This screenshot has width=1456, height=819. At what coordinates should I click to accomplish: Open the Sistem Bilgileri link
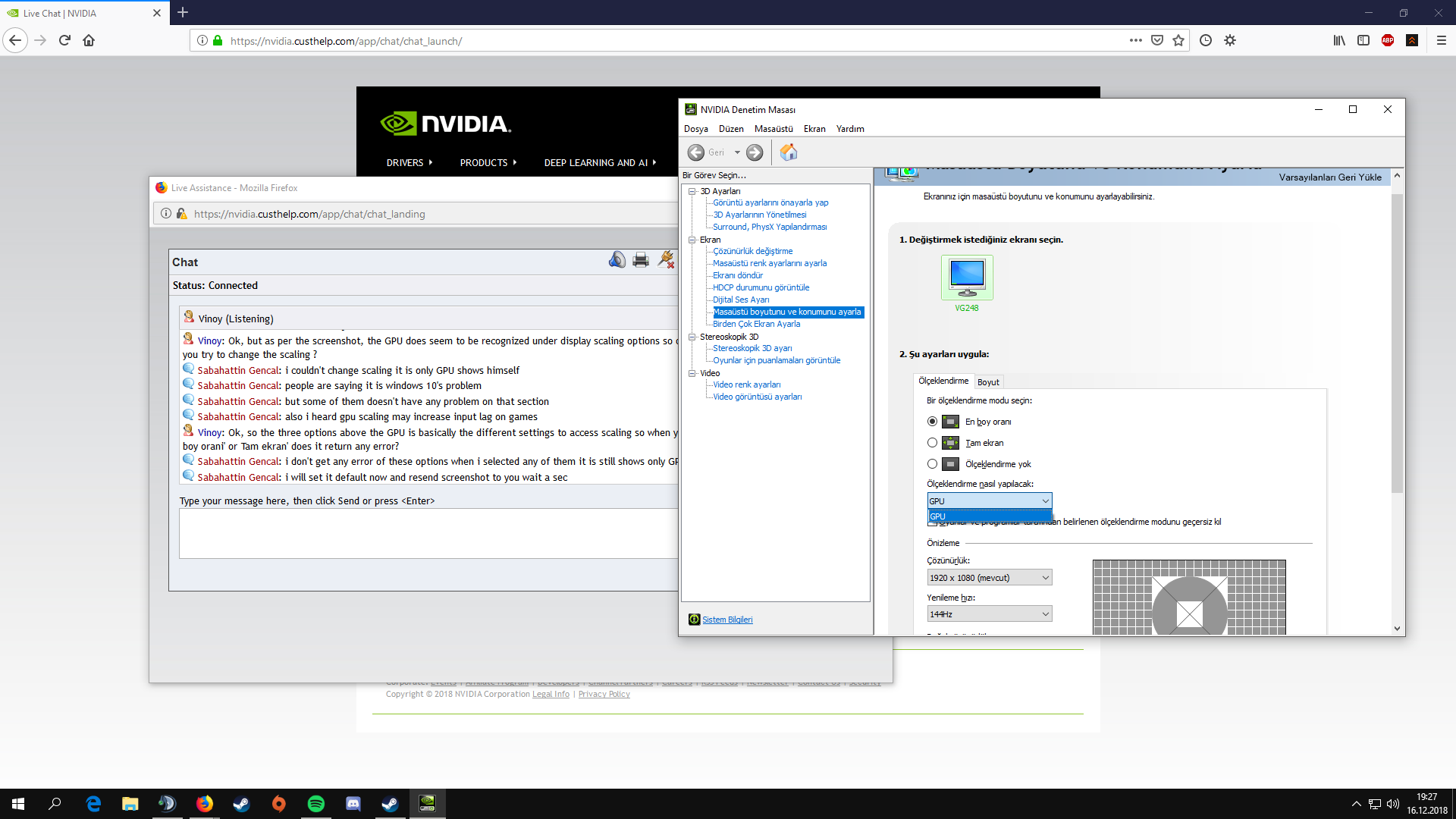click(726, 620)
